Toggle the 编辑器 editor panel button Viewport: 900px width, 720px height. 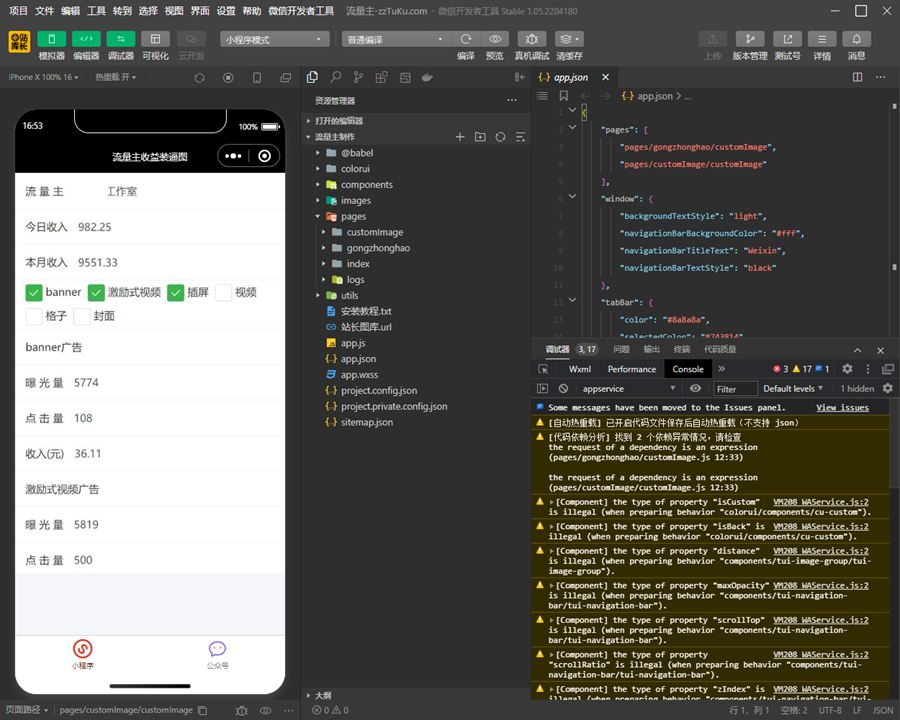86,39
